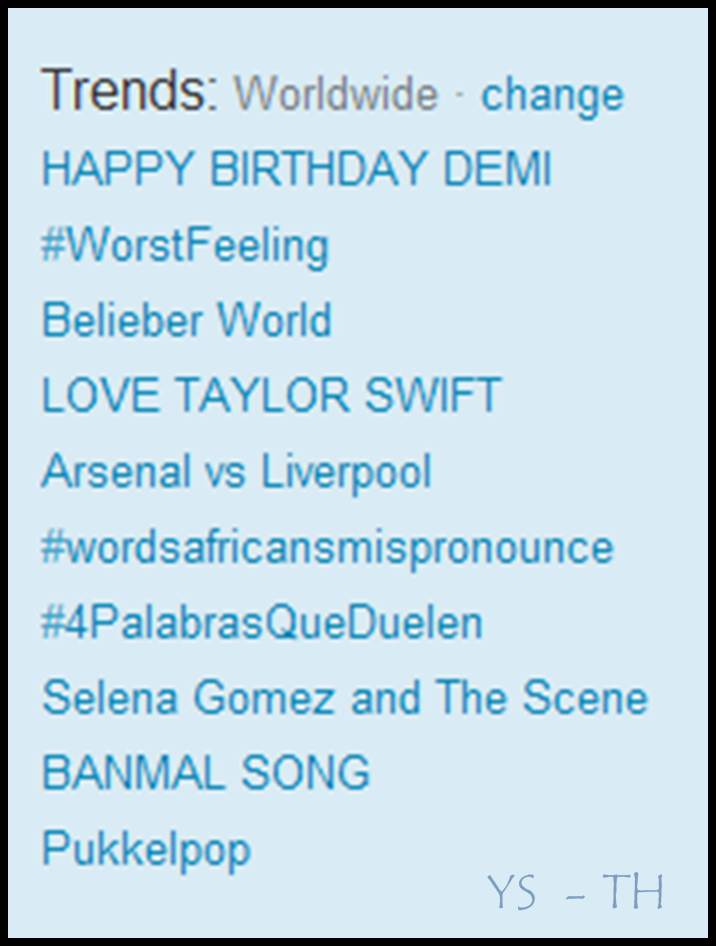Open the topmost trending topic

coord(296,170)
